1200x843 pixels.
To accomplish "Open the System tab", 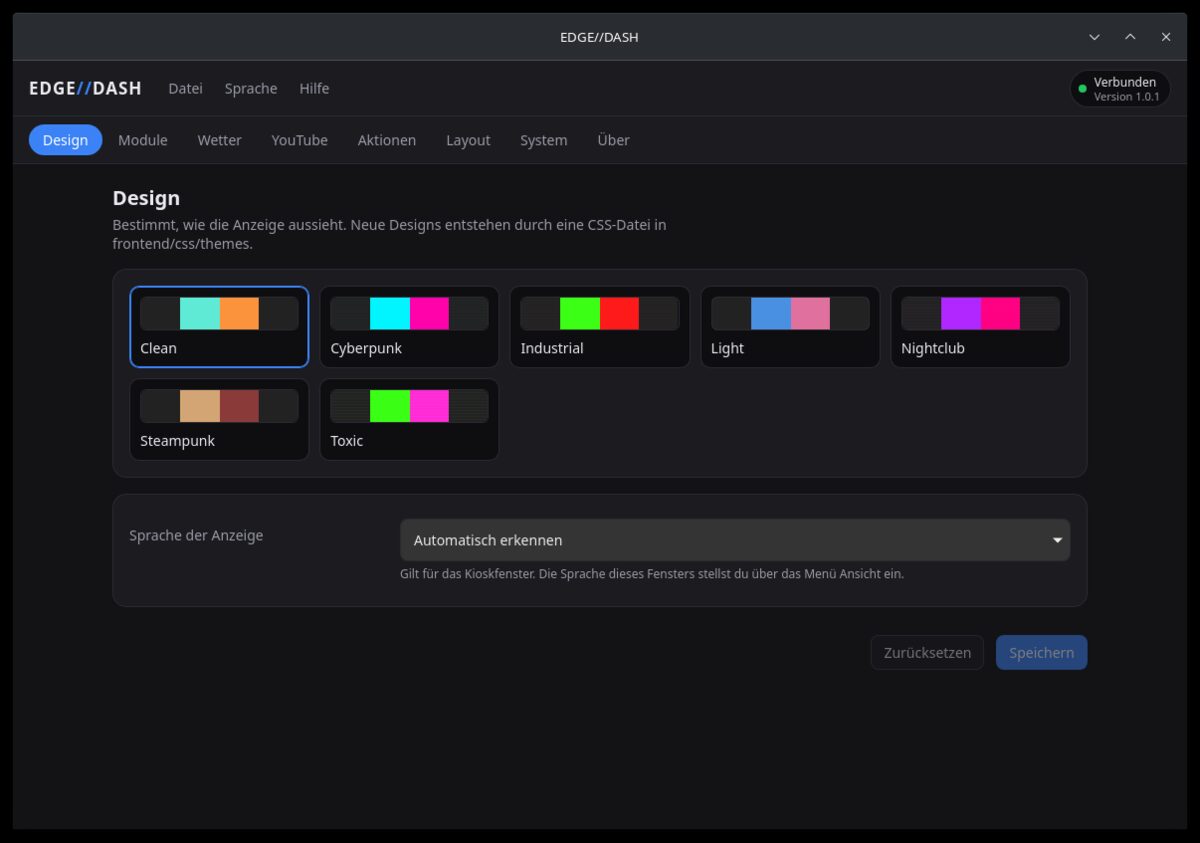I will pos(543,140).
